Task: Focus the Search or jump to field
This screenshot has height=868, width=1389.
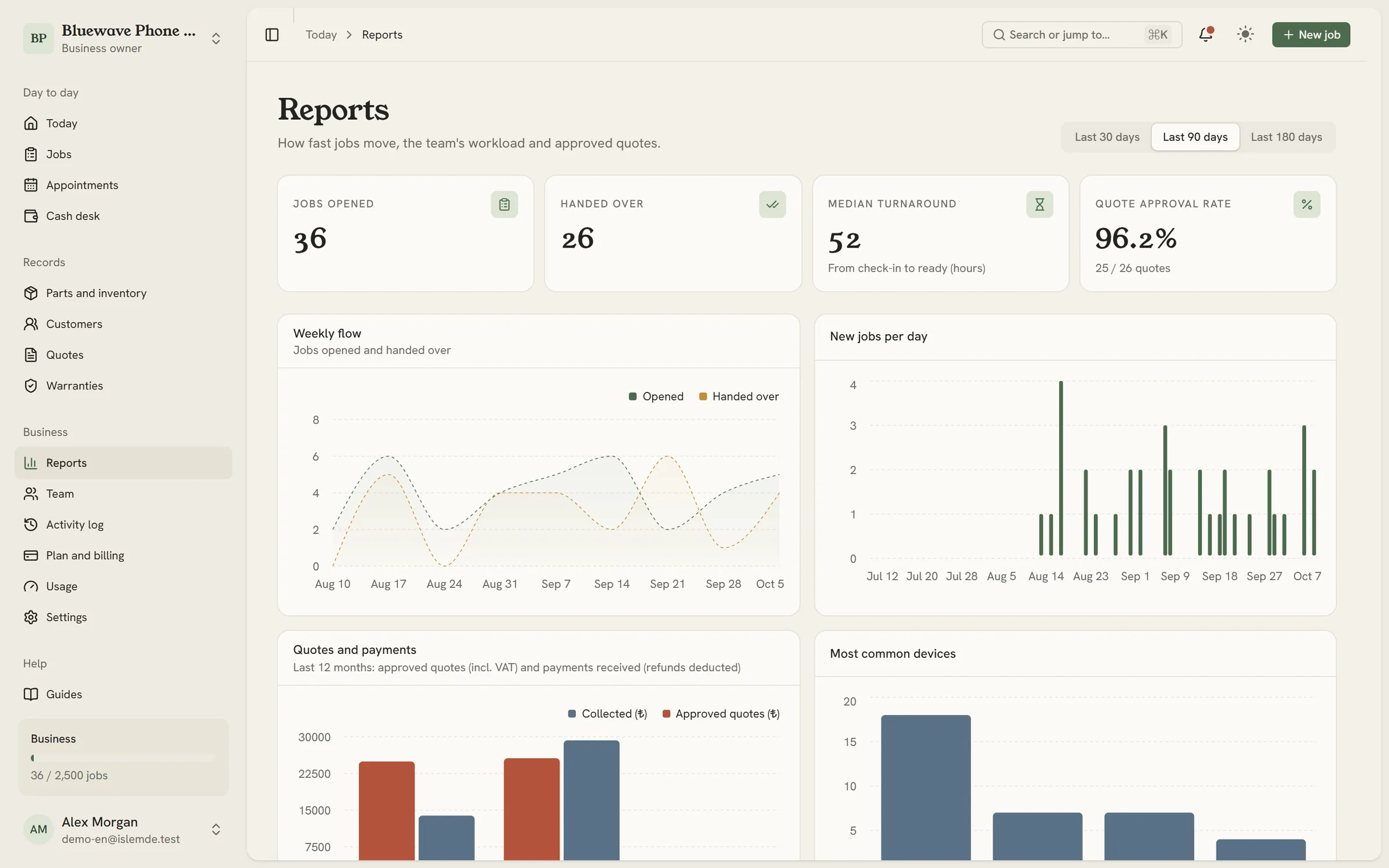Action: coord(1082,35)
